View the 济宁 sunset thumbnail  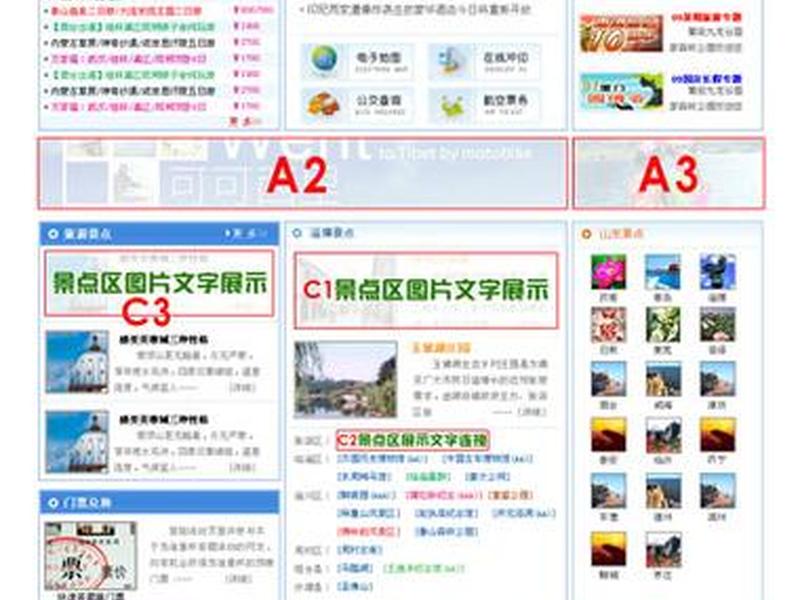coord(717,435)
